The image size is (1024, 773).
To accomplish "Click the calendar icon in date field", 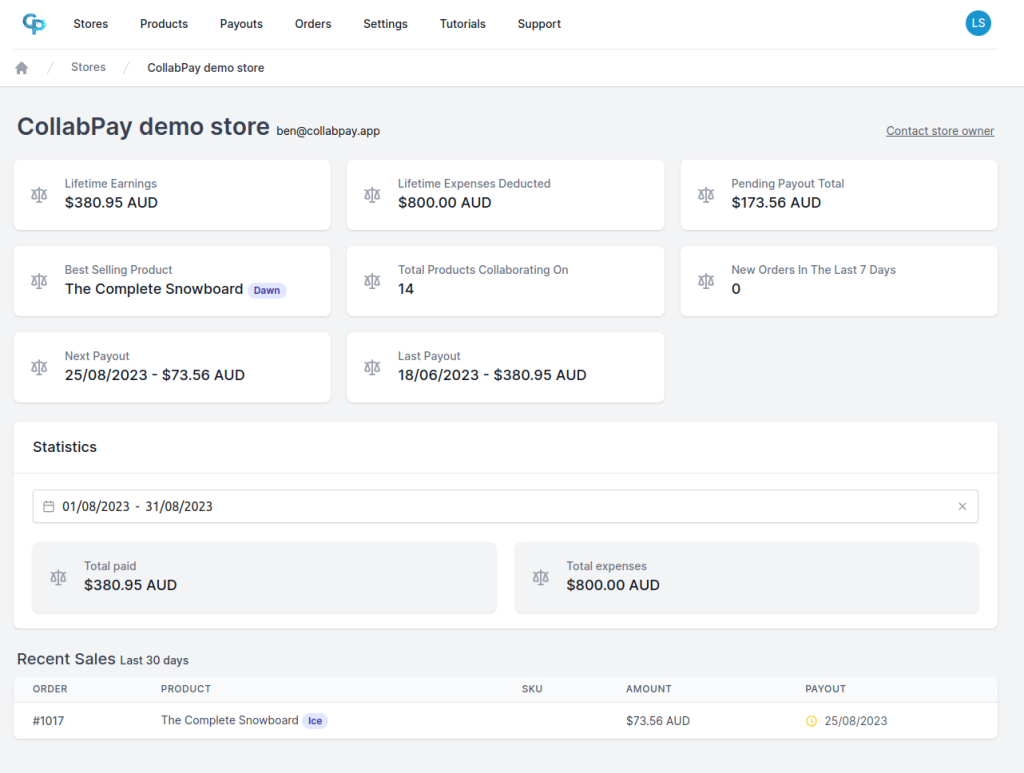I will 48,507.
